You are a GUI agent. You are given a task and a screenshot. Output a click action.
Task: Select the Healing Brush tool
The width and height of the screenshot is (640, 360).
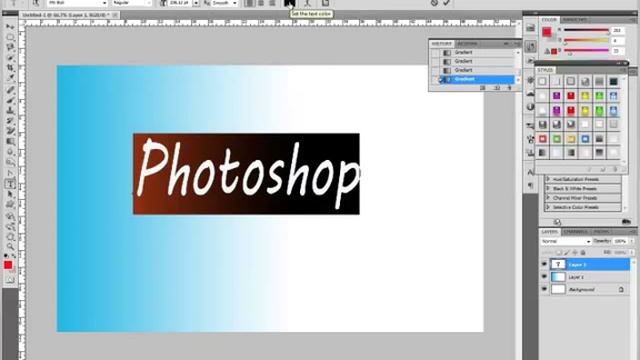pyautogui.click(x=10, y=90)
